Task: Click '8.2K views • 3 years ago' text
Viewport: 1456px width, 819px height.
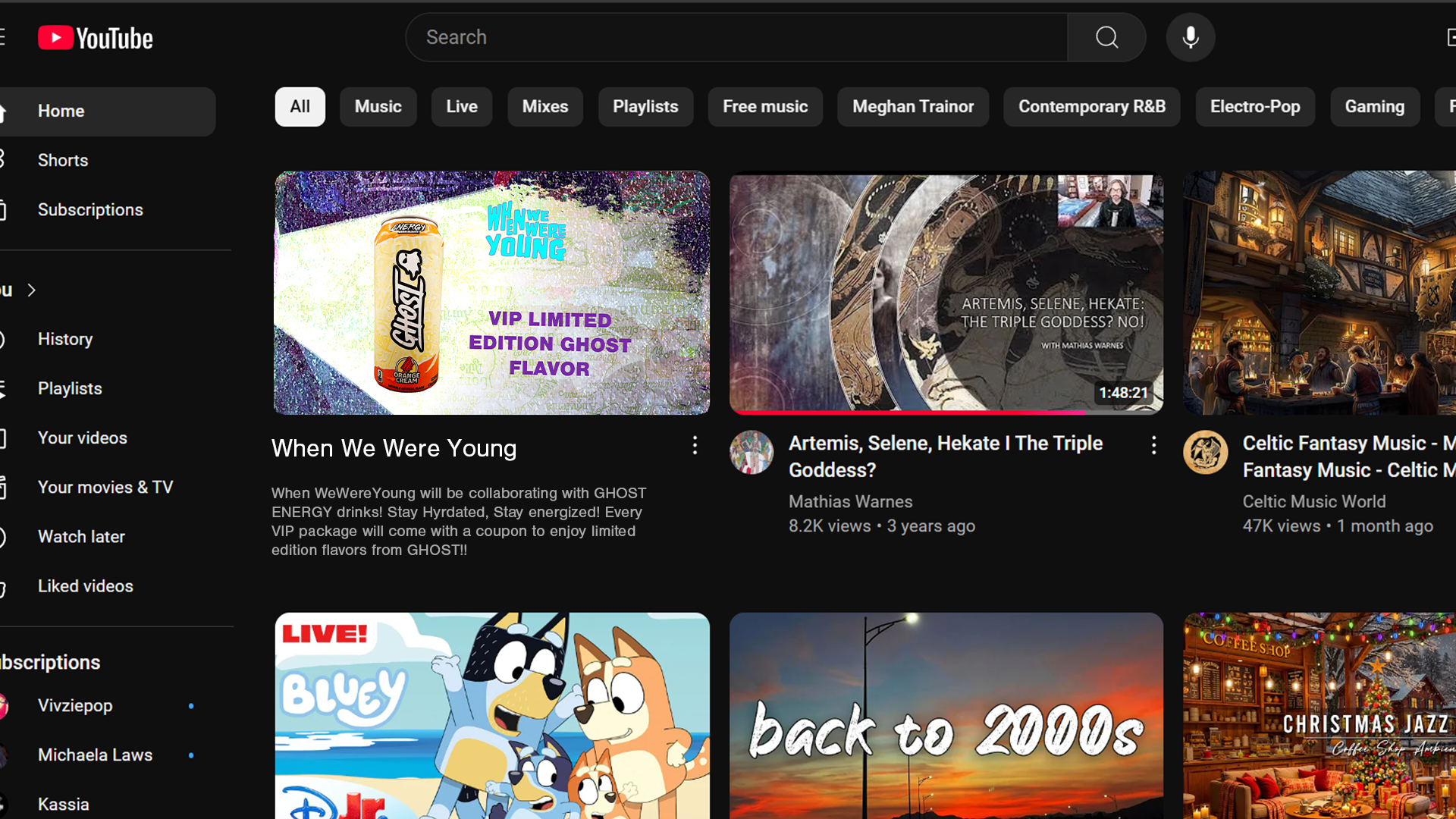Action: point(882,526)
